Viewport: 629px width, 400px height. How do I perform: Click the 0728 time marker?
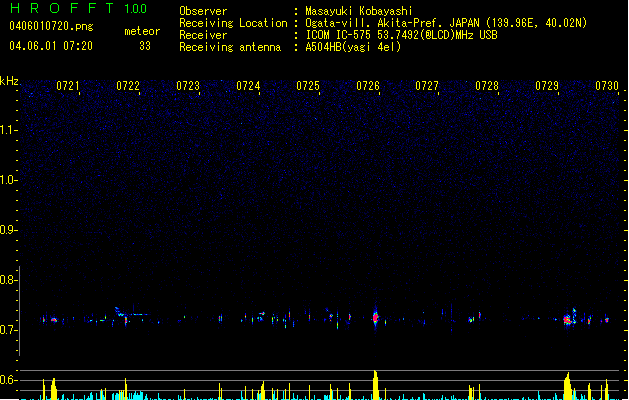[487, 86]
